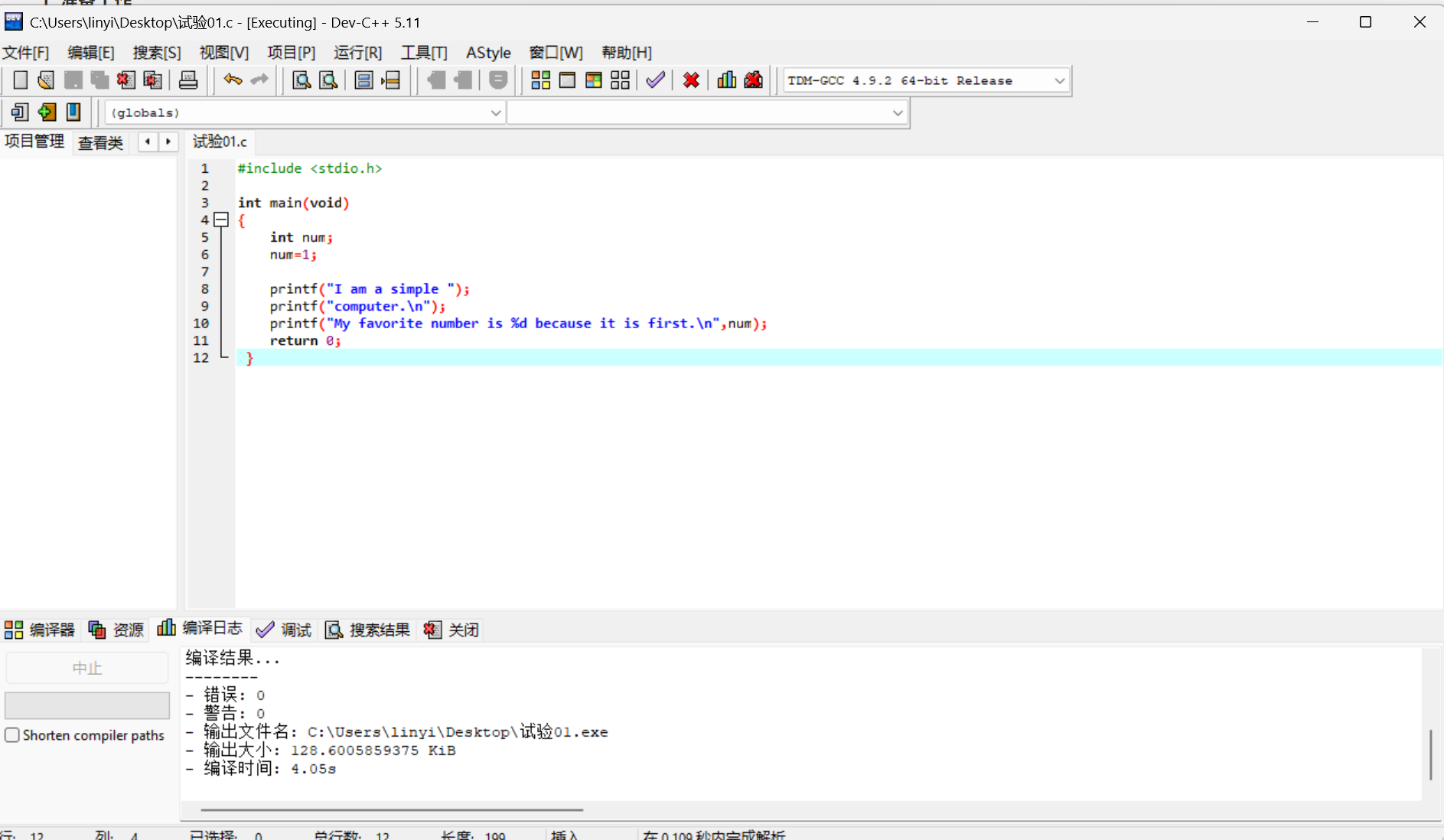The image size is (1444, 840).
Task: Open the AStyle menu
Action: [488, 53]
